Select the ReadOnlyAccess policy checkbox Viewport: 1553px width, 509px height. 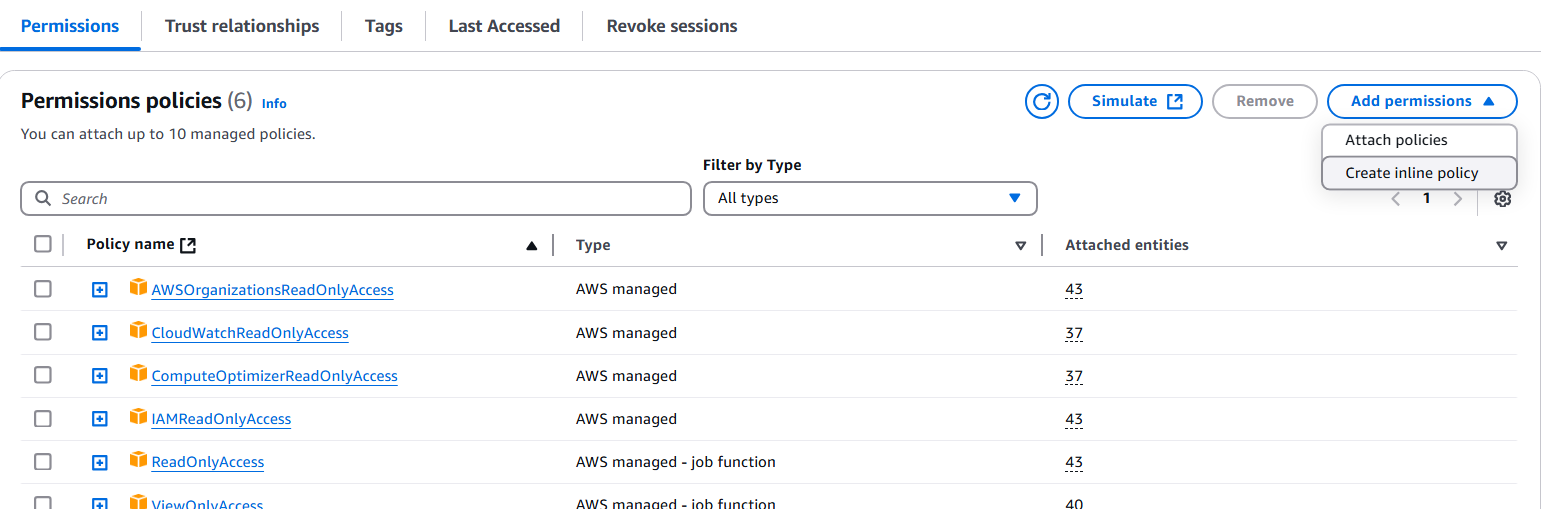[42, 461]
